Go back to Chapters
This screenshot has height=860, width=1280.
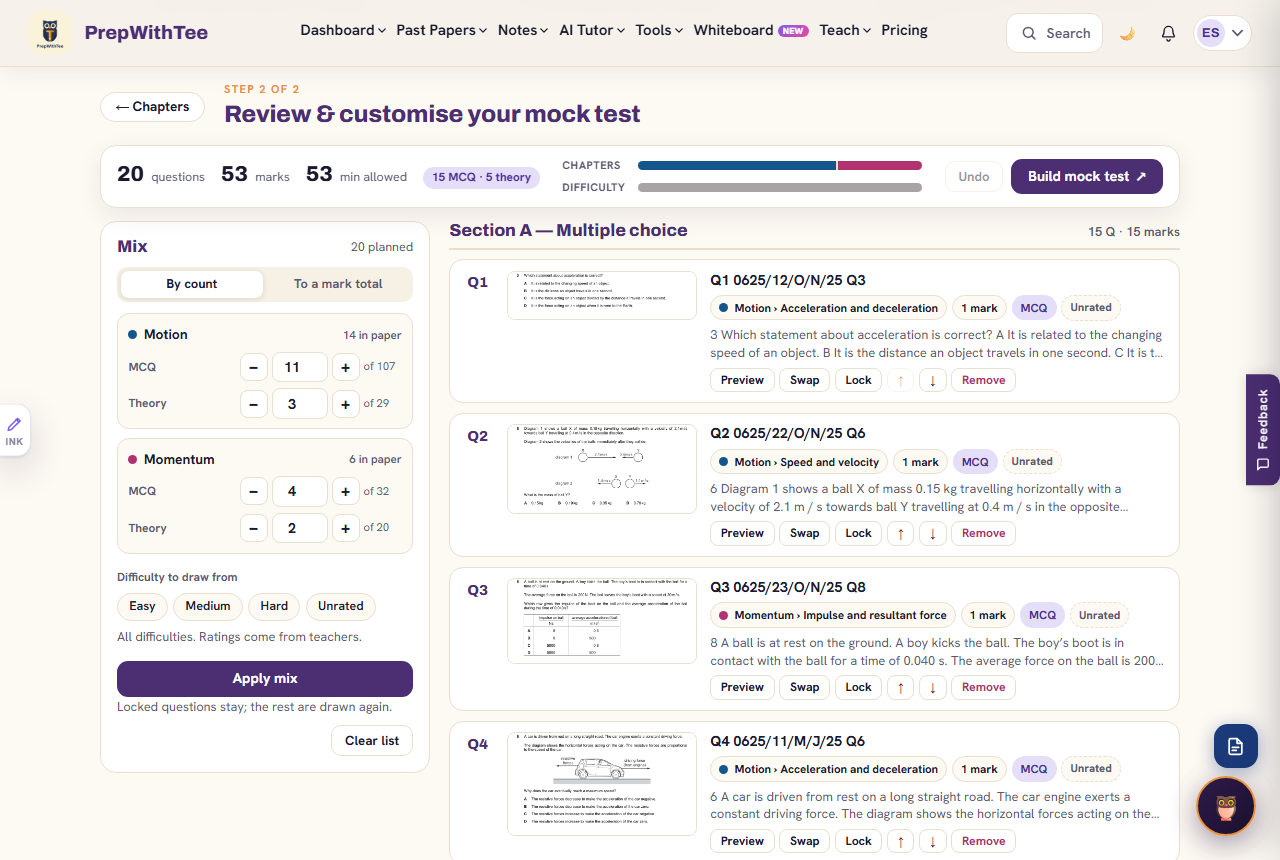point(152,107)
